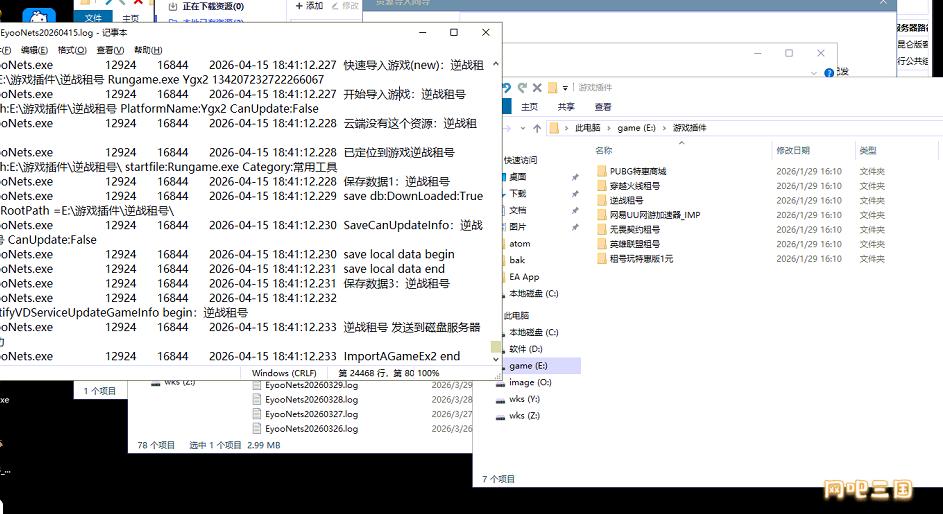Open 下载 in the navigation pane
943x514 pixels.
pos(518,194)
